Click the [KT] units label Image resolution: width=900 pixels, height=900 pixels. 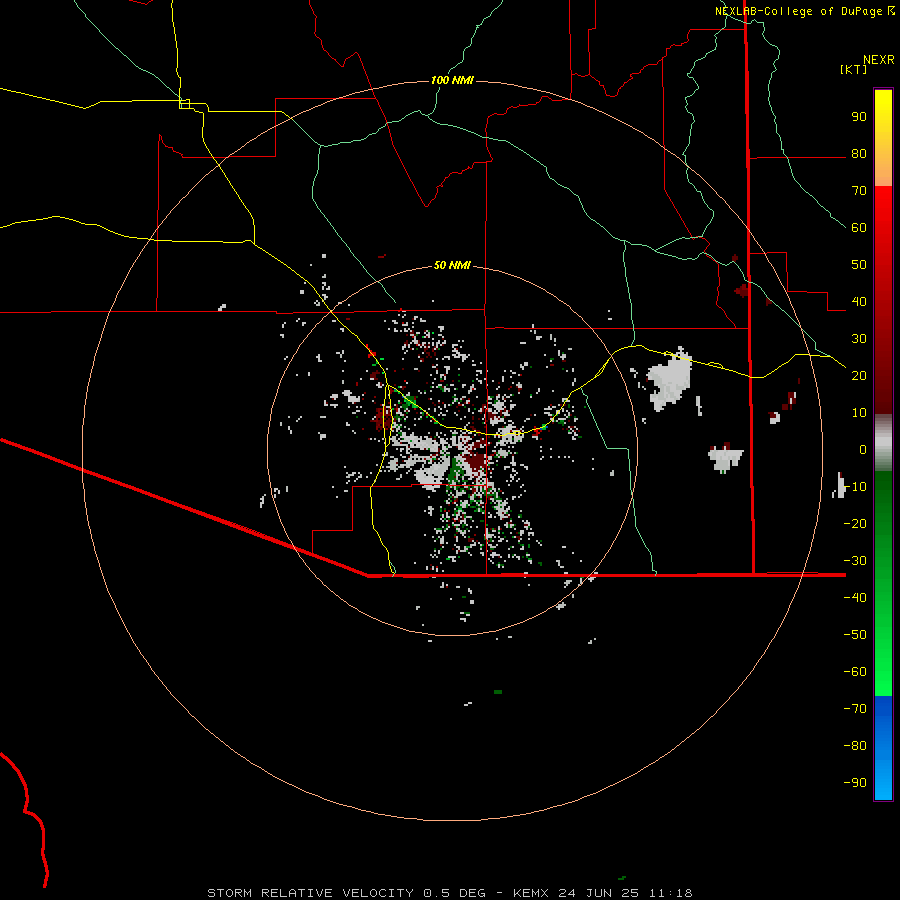pos(853,69)
